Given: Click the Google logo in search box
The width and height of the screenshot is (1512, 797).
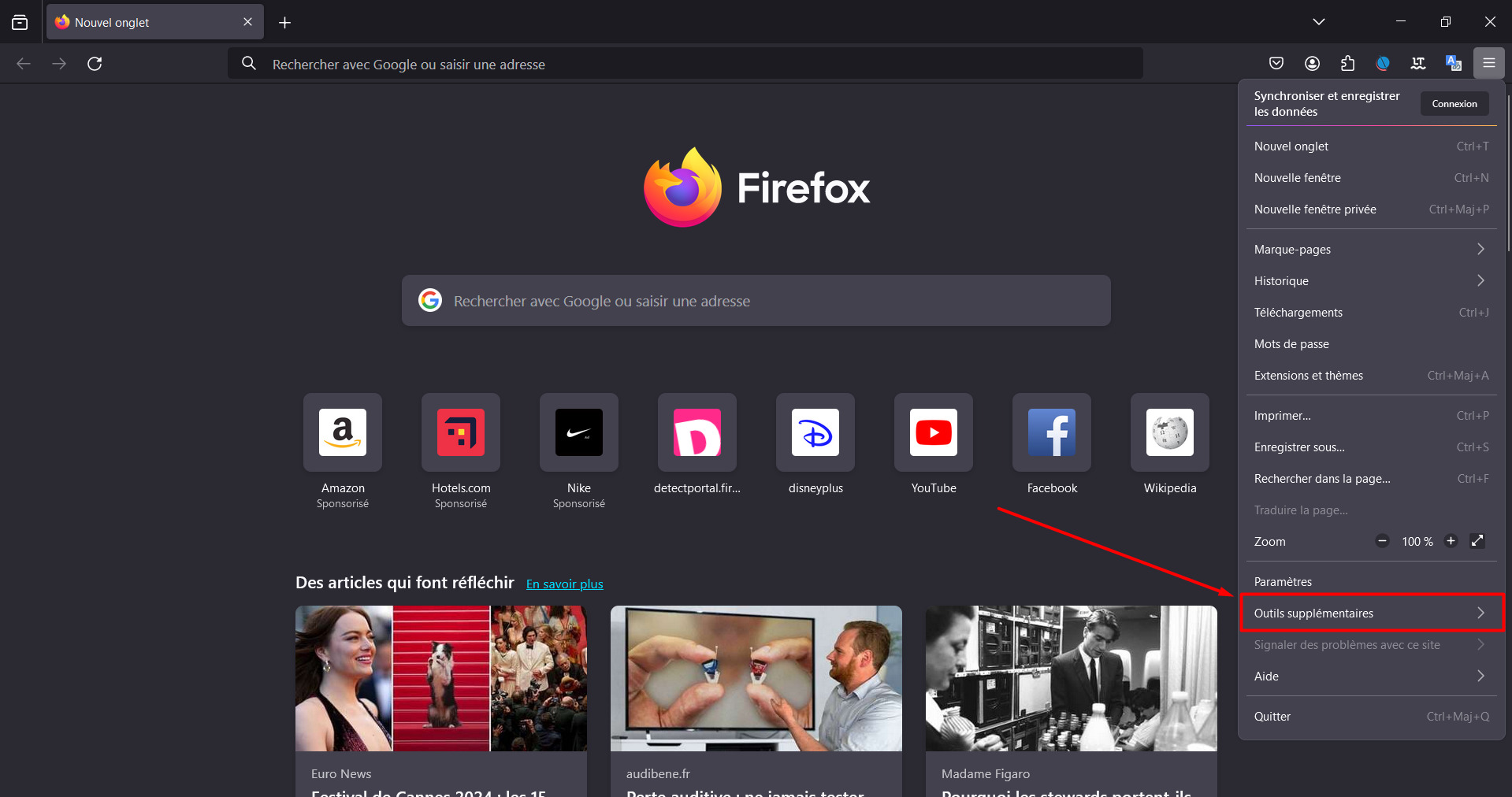Looking at the screenshot, I should click(x=430, y=300).
